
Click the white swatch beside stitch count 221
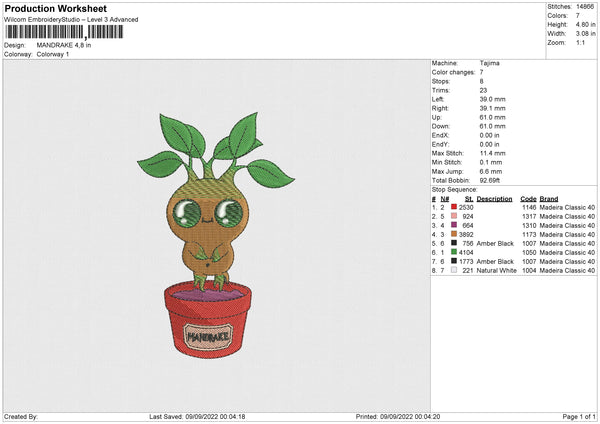[454, 270]
